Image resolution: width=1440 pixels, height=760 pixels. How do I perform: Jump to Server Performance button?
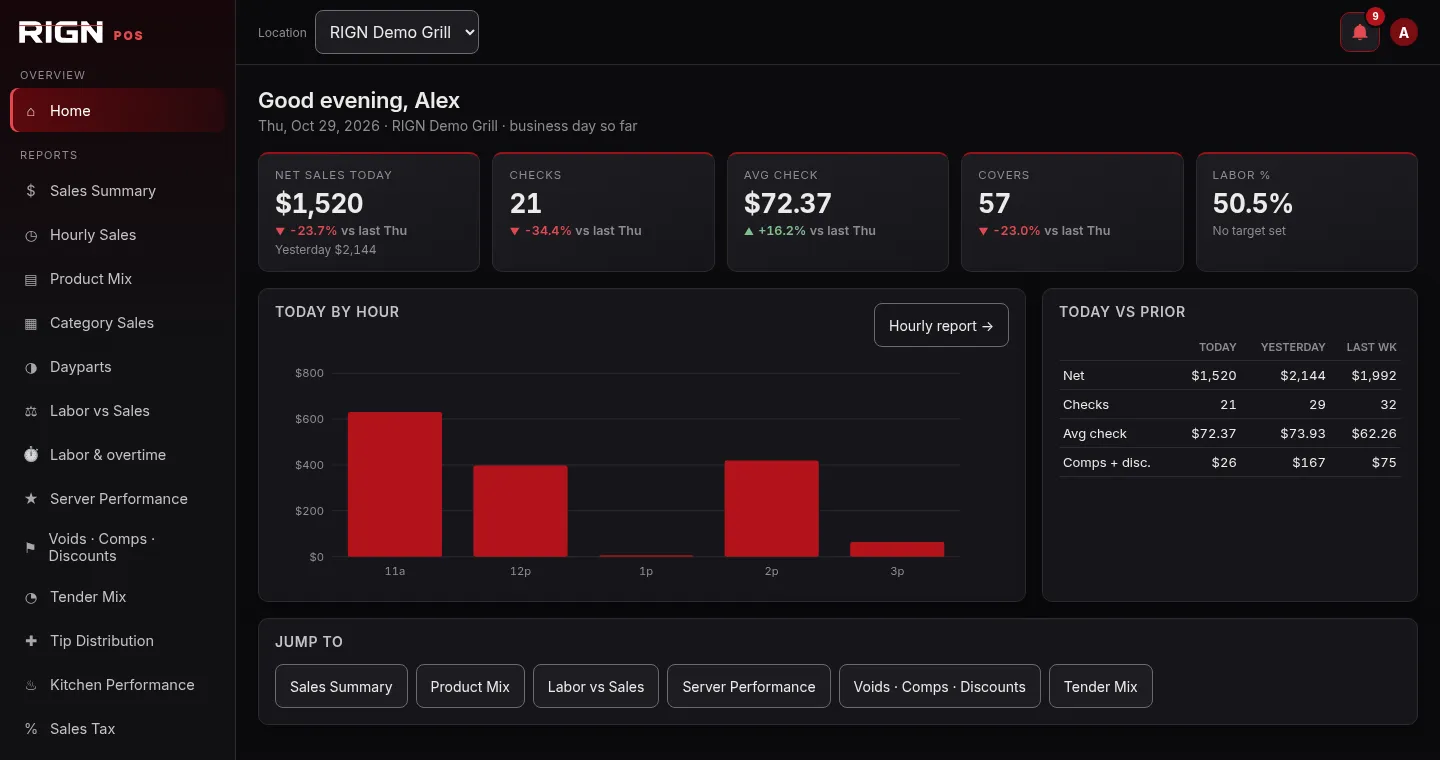coord(749,687)
